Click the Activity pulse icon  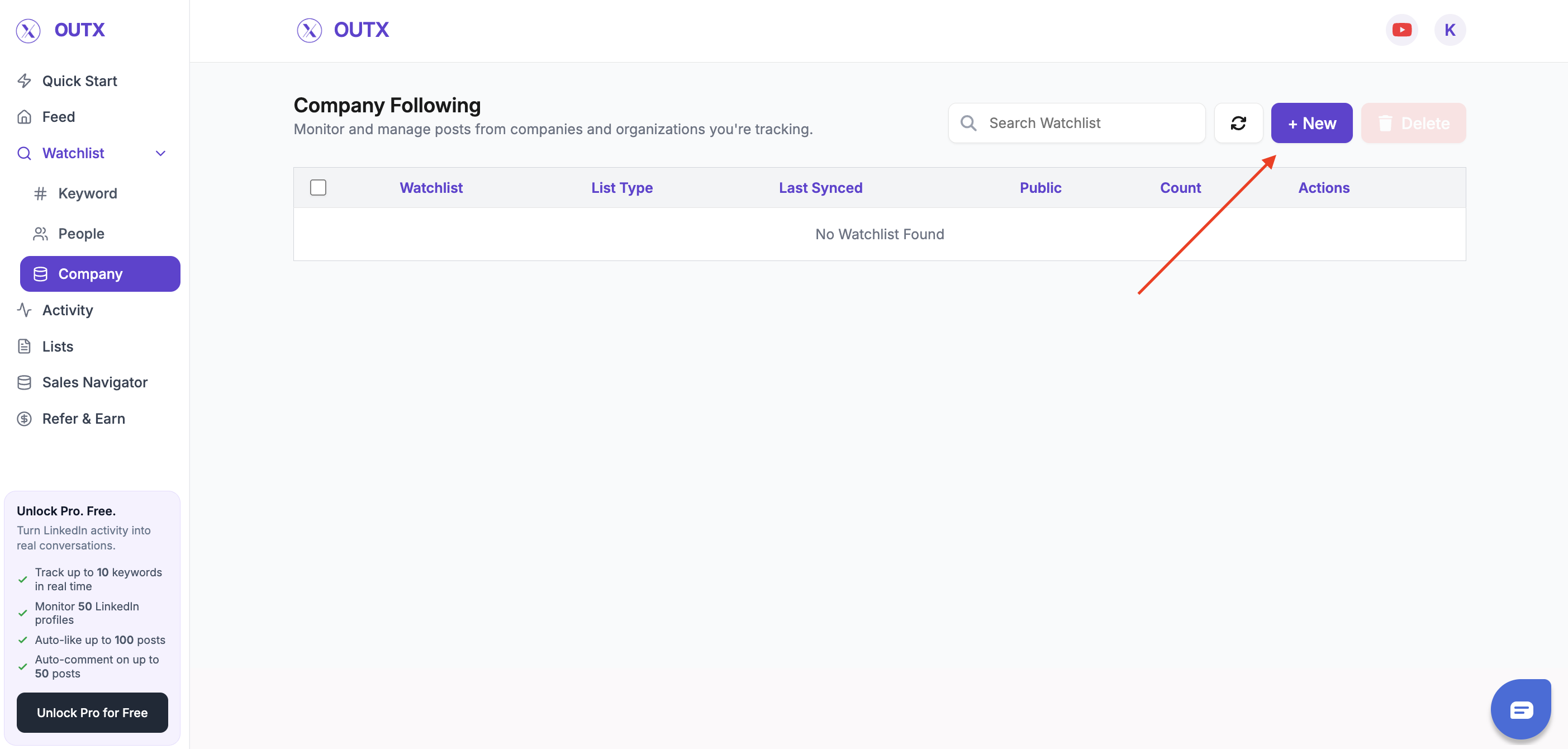coord(23,310)
